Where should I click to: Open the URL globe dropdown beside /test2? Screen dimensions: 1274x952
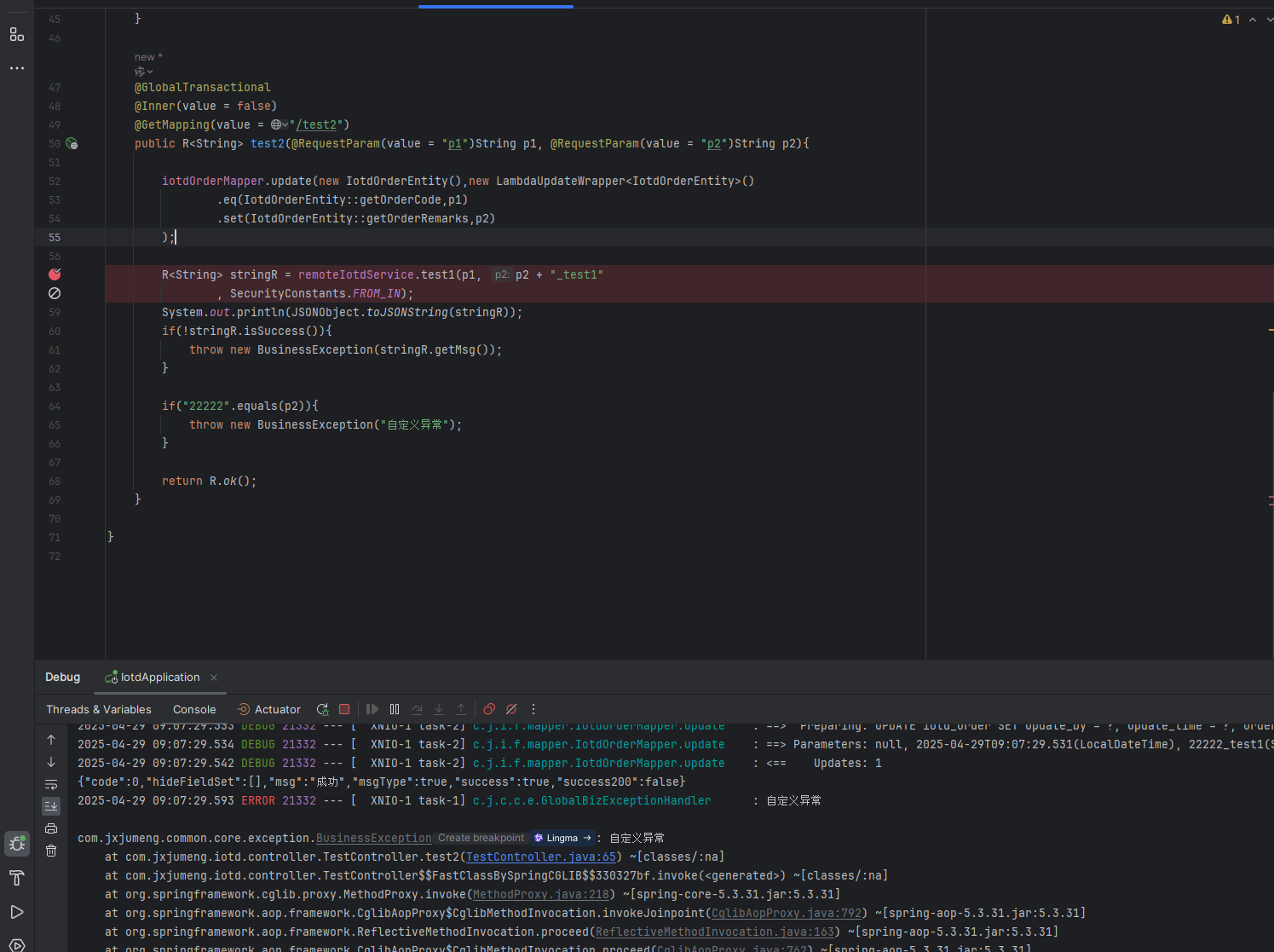(x=280, y=124)
